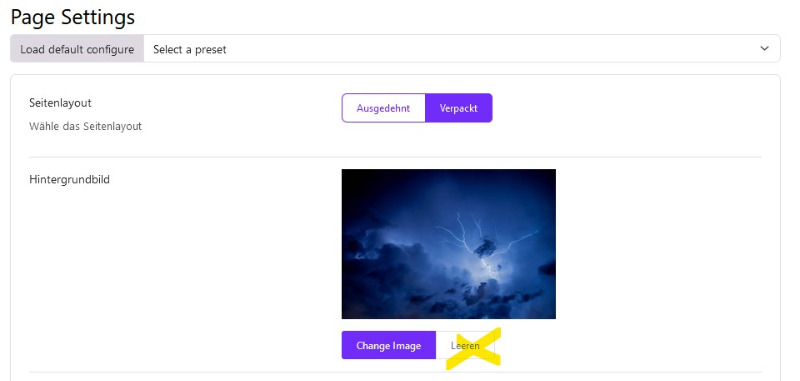Click the word Image on the purple button
The width and height of the screenshot is (800, 381).
pyautogui.click(x=406, y=346)
